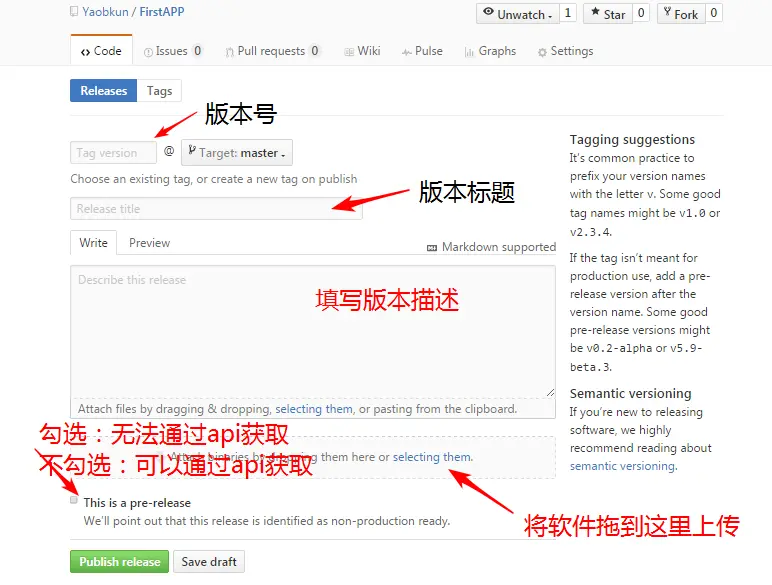Open the Pulse tab
Viewport: 772px width, 585px height.
pyautogui.click(x=422, y=51)
